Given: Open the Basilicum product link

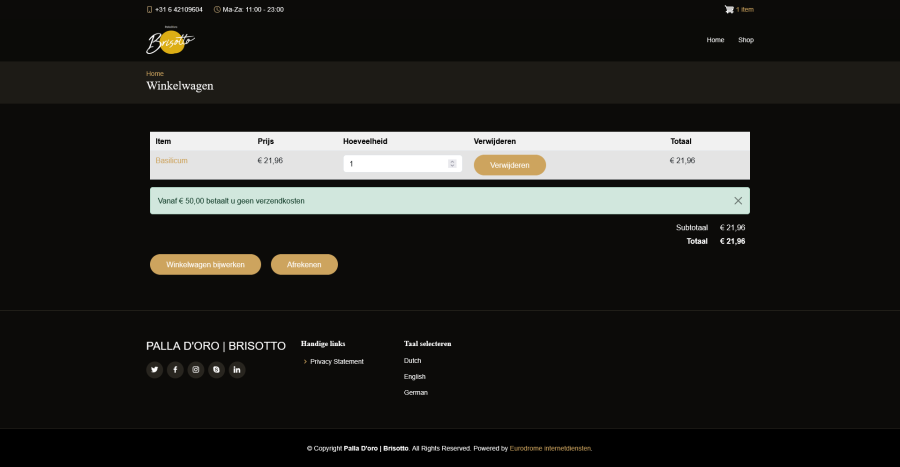Looking at the screenshot, I should [x=171, y=160].
